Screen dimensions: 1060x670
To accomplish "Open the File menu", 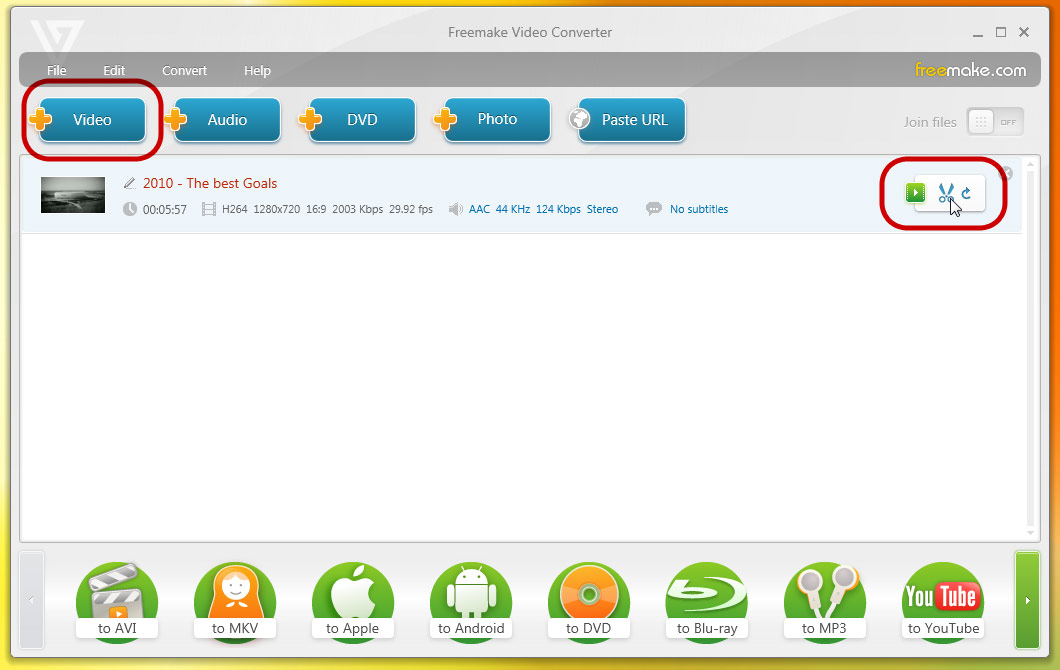I will pyautogui.click(x=56, y=70).
